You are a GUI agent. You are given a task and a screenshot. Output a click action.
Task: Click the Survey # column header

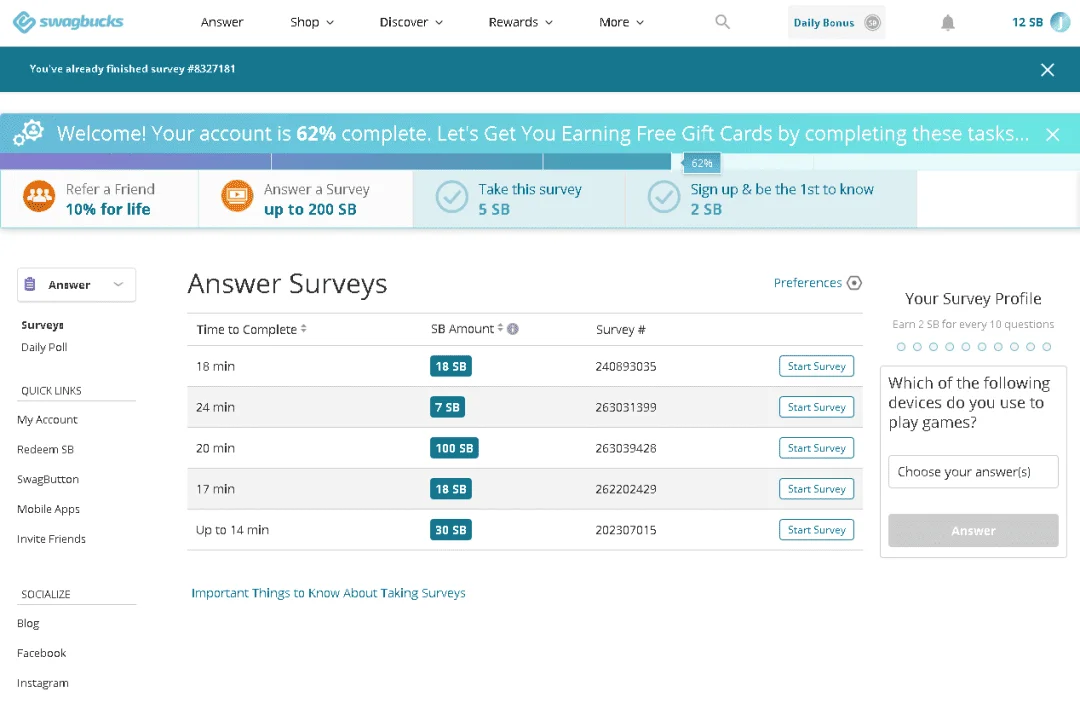621,330
